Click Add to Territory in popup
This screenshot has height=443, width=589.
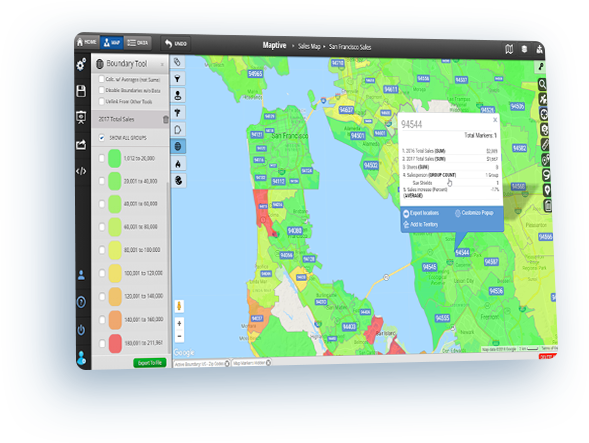point(420,224)
